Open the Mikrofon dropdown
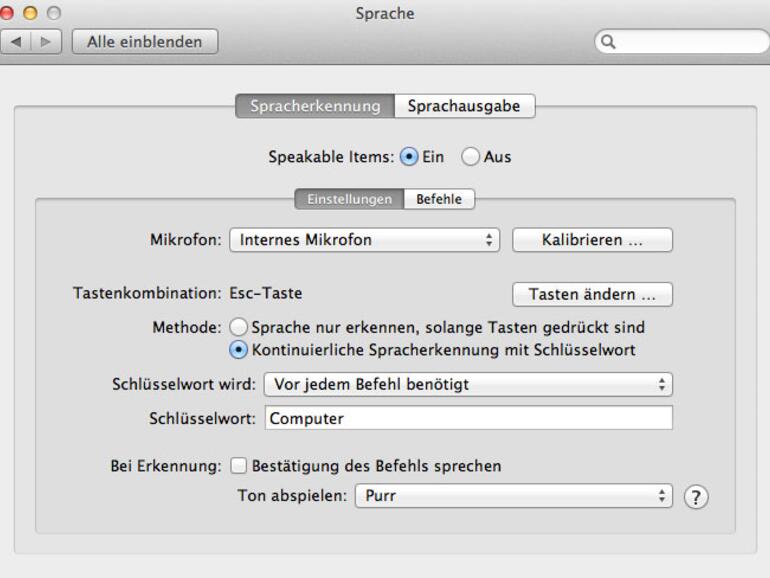The width and height of the screenshot is (770, 578). click(364, 240)
